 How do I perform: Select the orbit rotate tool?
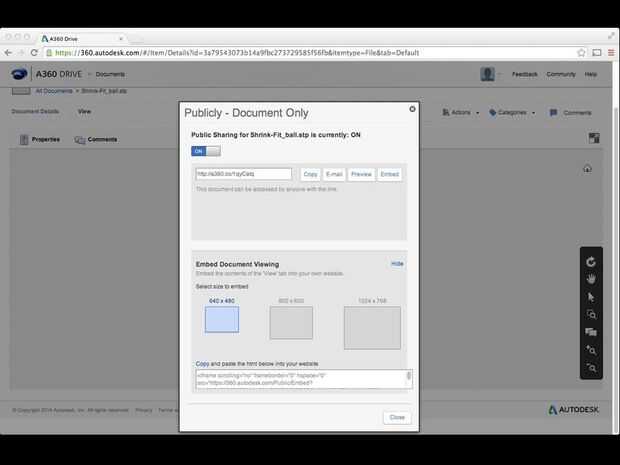tap(591, 262)
